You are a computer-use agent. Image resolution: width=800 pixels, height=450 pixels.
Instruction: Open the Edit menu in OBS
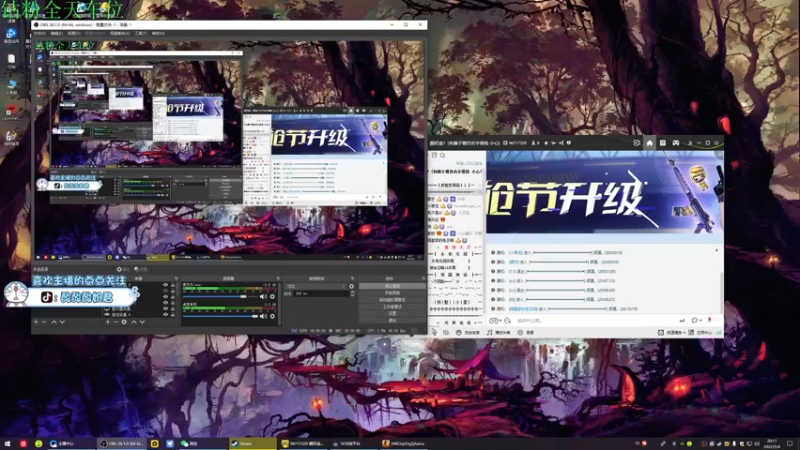57,33
